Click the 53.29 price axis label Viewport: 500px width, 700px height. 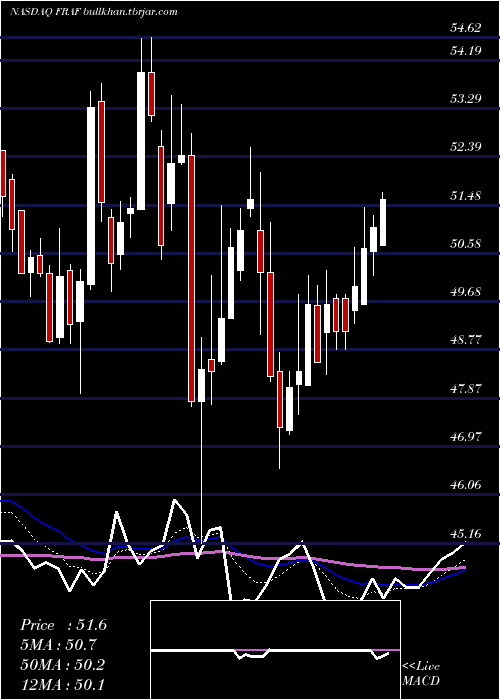[466, 98]
